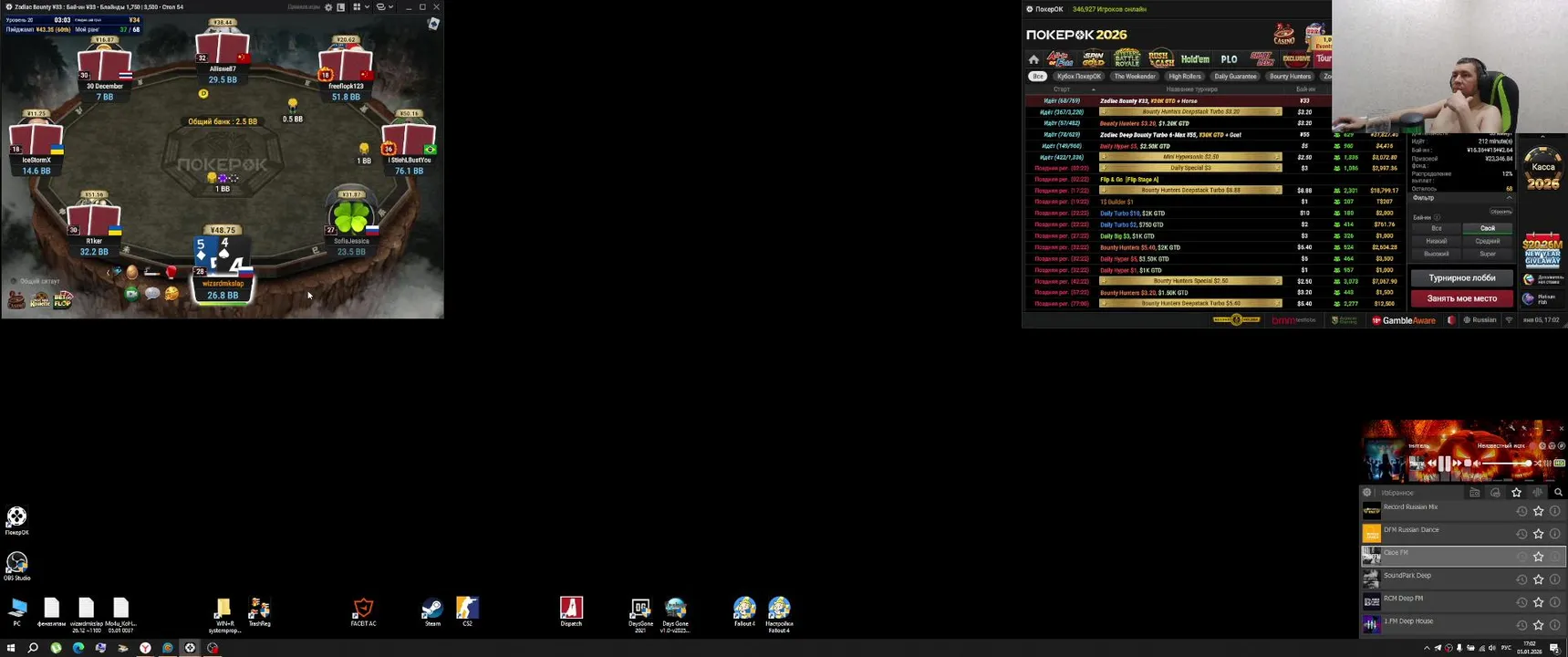This screenshot has height=657, width=1568.
Task: Open the Mystery Battle Royale tab
Action: click(x=1127, y=59)
